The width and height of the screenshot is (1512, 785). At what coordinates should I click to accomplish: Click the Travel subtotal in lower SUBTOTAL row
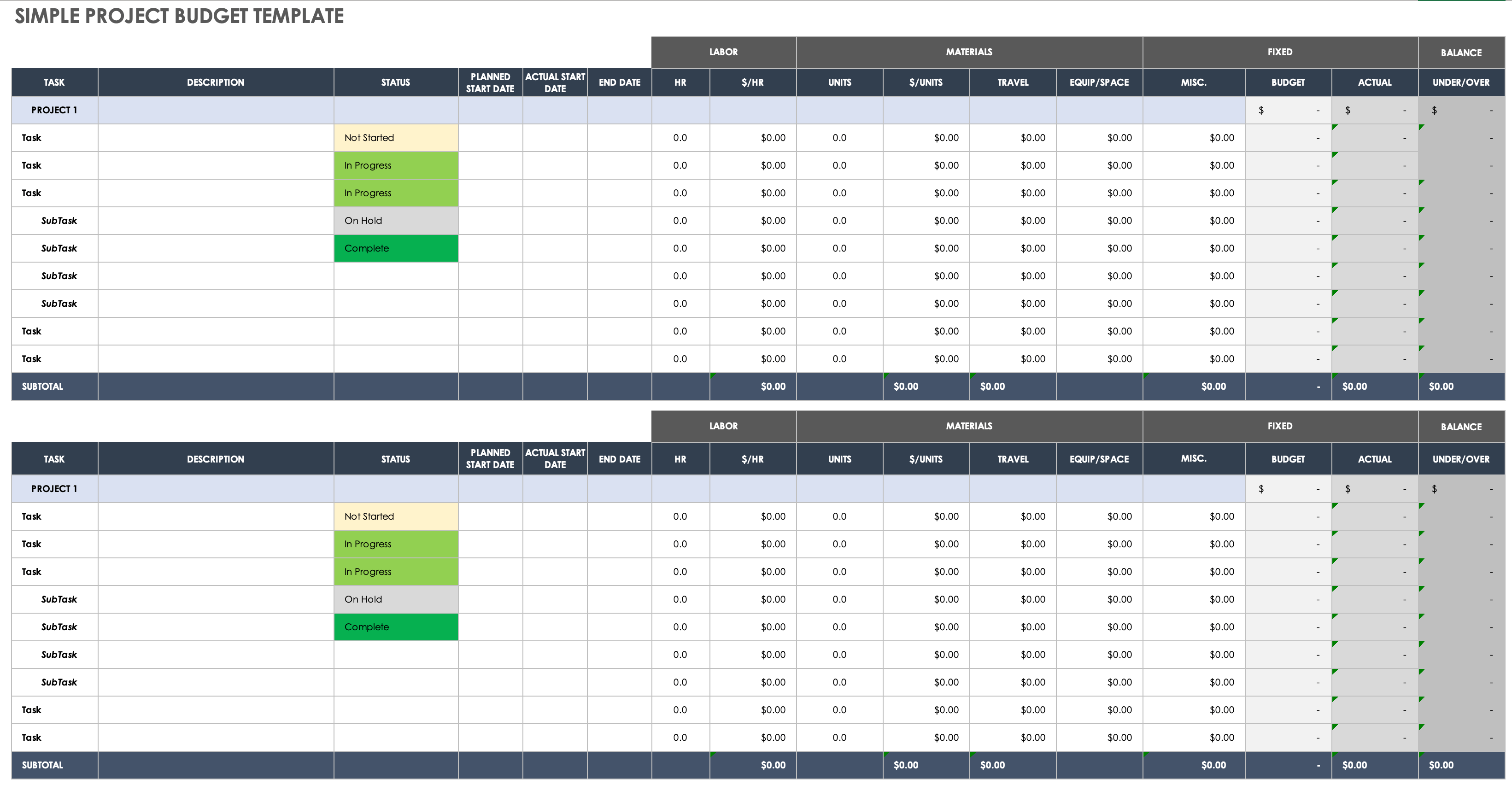1013,765
